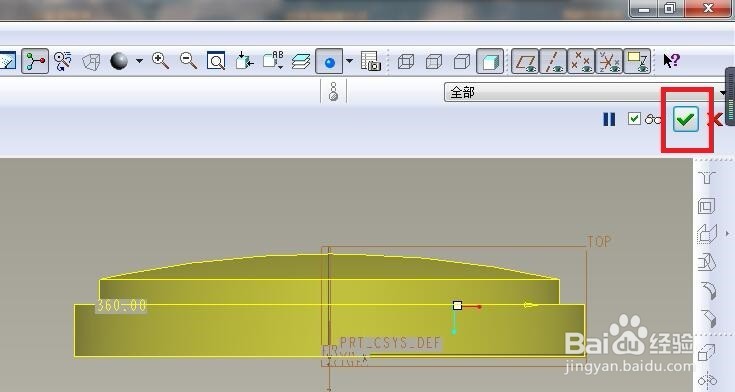Select the Round tool in right toolbar
Image resolution: width=735 pixels, height=392 pixels.
(708, 291)
